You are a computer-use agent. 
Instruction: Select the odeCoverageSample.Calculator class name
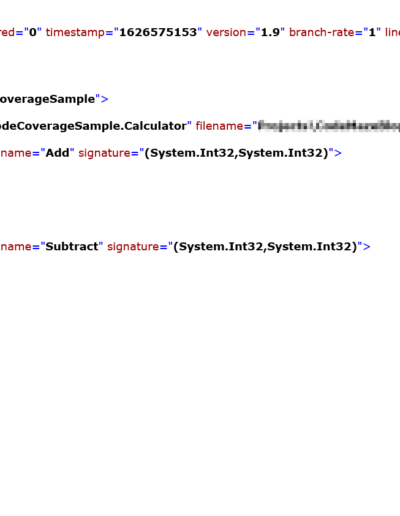click(x=93, y=126)
